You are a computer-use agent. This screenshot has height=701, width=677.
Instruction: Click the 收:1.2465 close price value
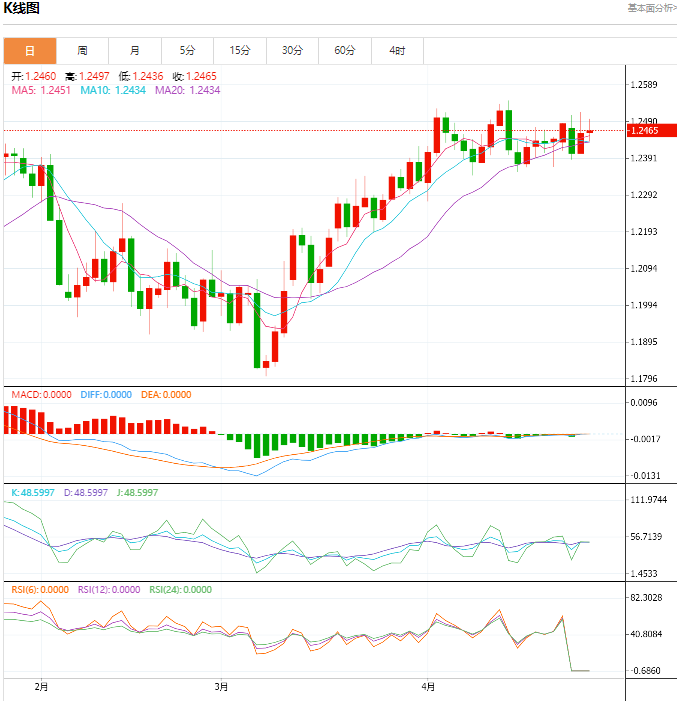tap(195, 76)
